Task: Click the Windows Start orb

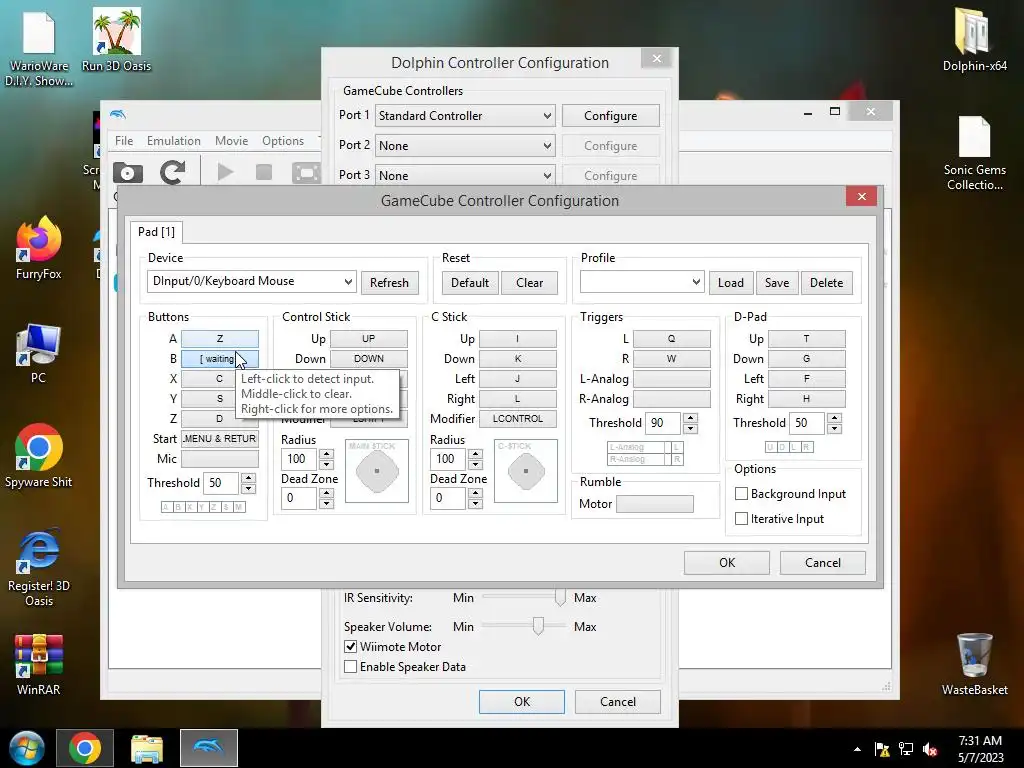Action: (27, 748)
